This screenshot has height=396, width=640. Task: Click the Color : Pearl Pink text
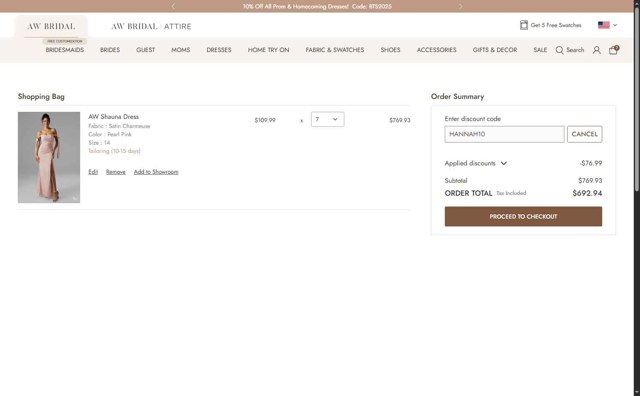110,134
